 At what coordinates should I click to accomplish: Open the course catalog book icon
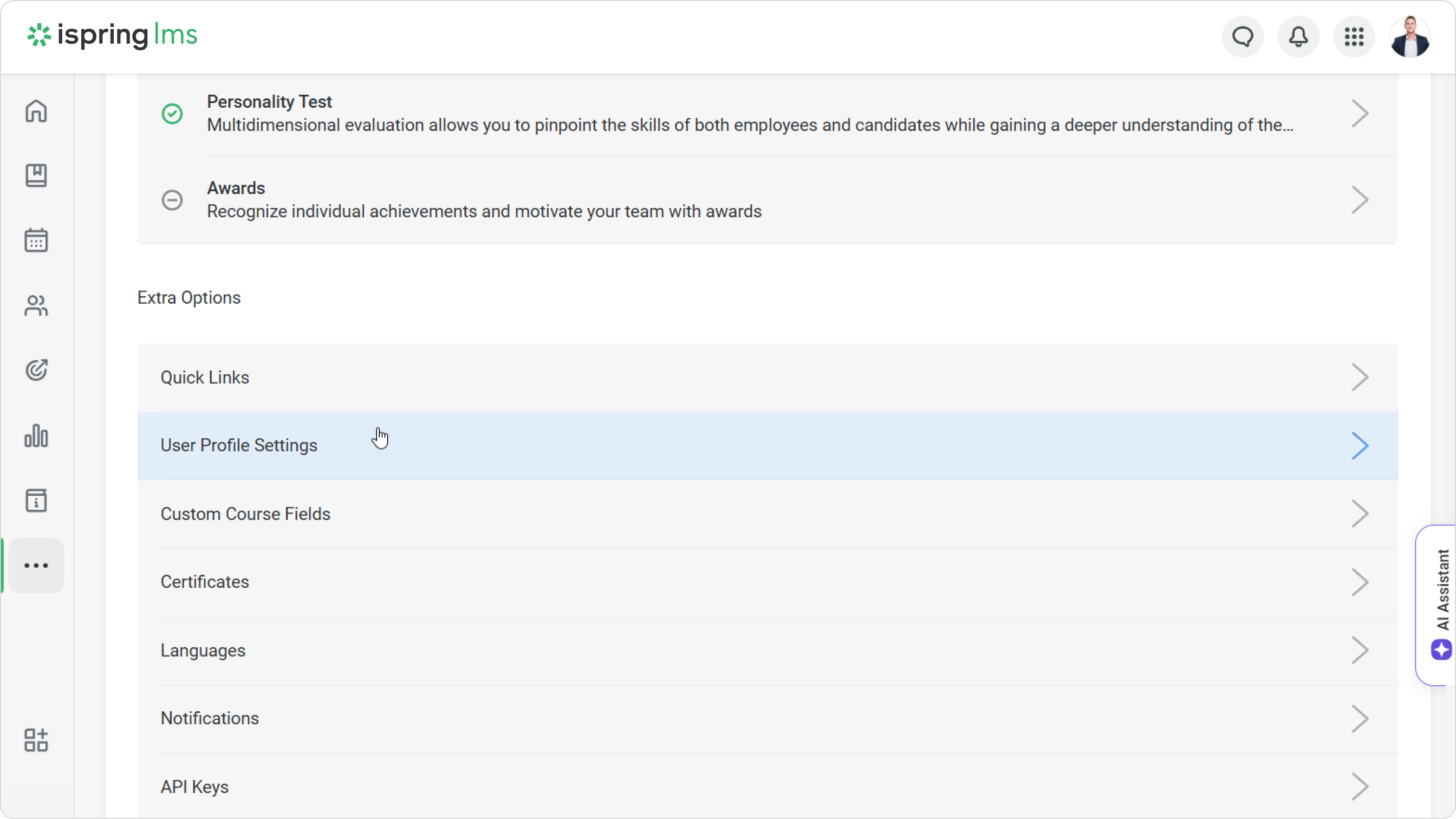[36, 176]
